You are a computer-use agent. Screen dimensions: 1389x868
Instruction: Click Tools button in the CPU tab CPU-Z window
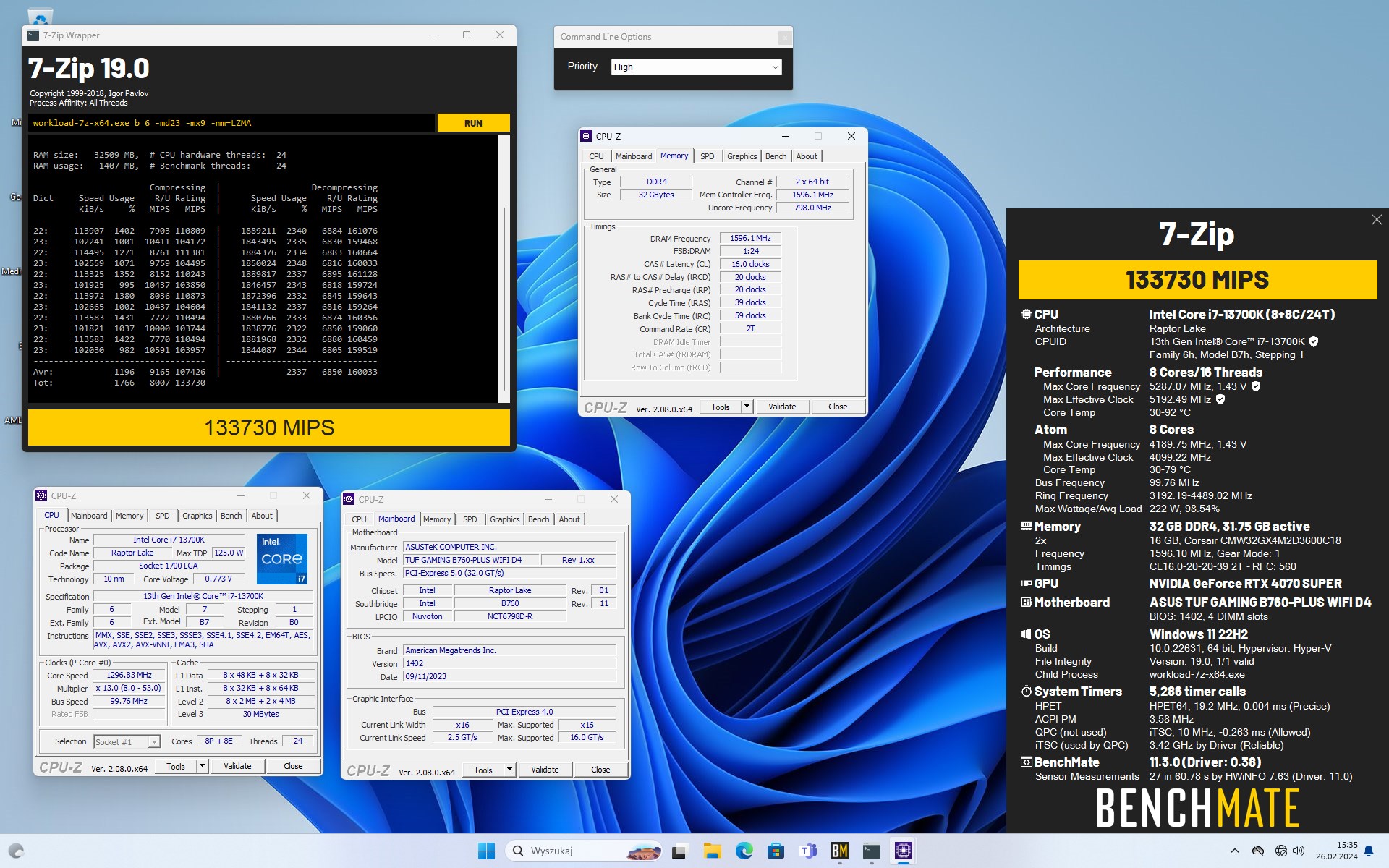(x=176, y=766)
